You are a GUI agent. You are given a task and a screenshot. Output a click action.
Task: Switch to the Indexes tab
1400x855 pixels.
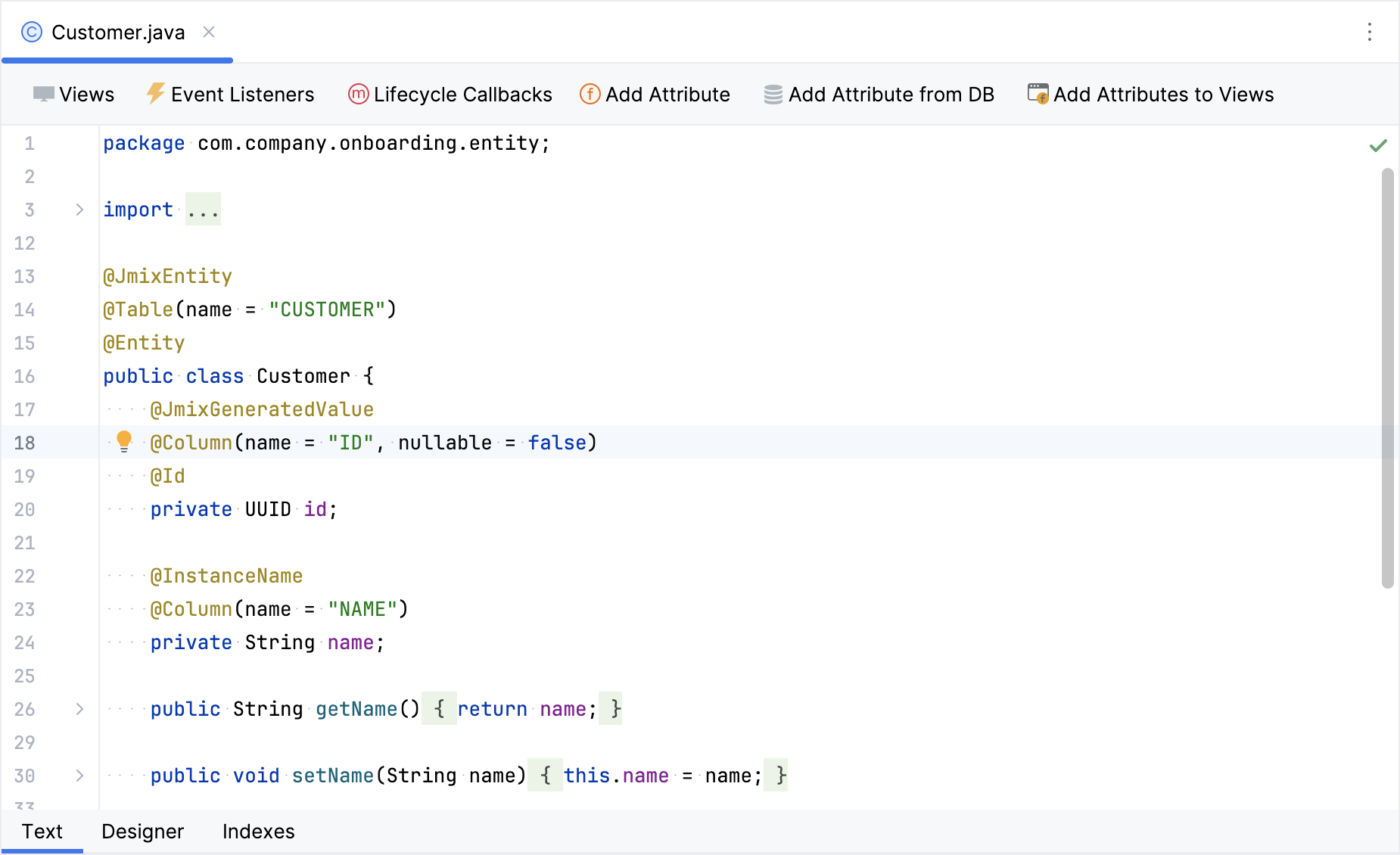click(x=258, y=832)
